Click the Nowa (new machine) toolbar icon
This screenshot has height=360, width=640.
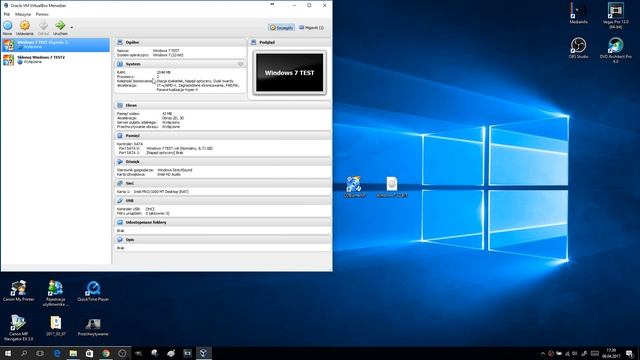[7, 26]
